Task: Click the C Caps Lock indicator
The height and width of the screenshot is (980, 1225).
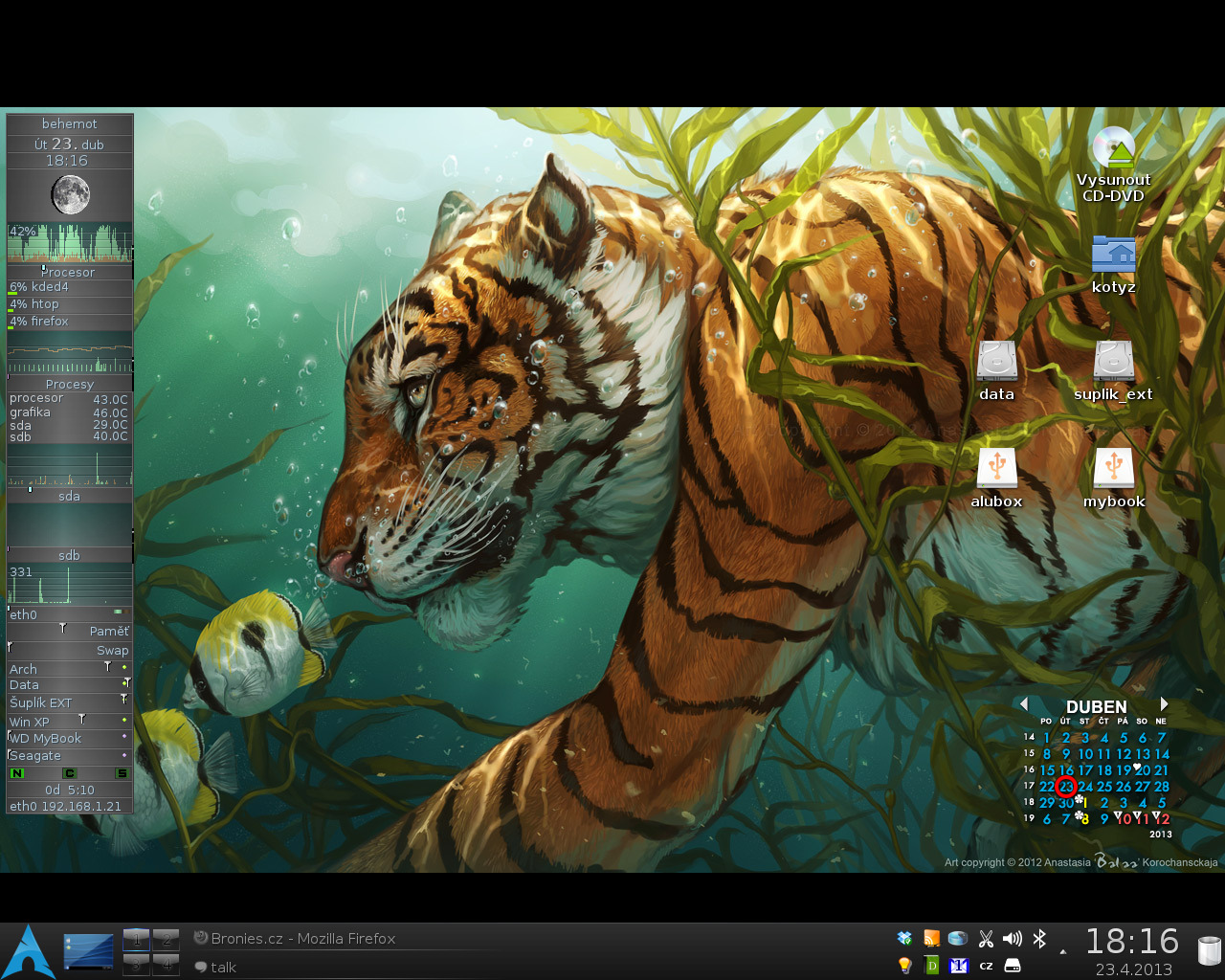Action: [x=69, y=773]
